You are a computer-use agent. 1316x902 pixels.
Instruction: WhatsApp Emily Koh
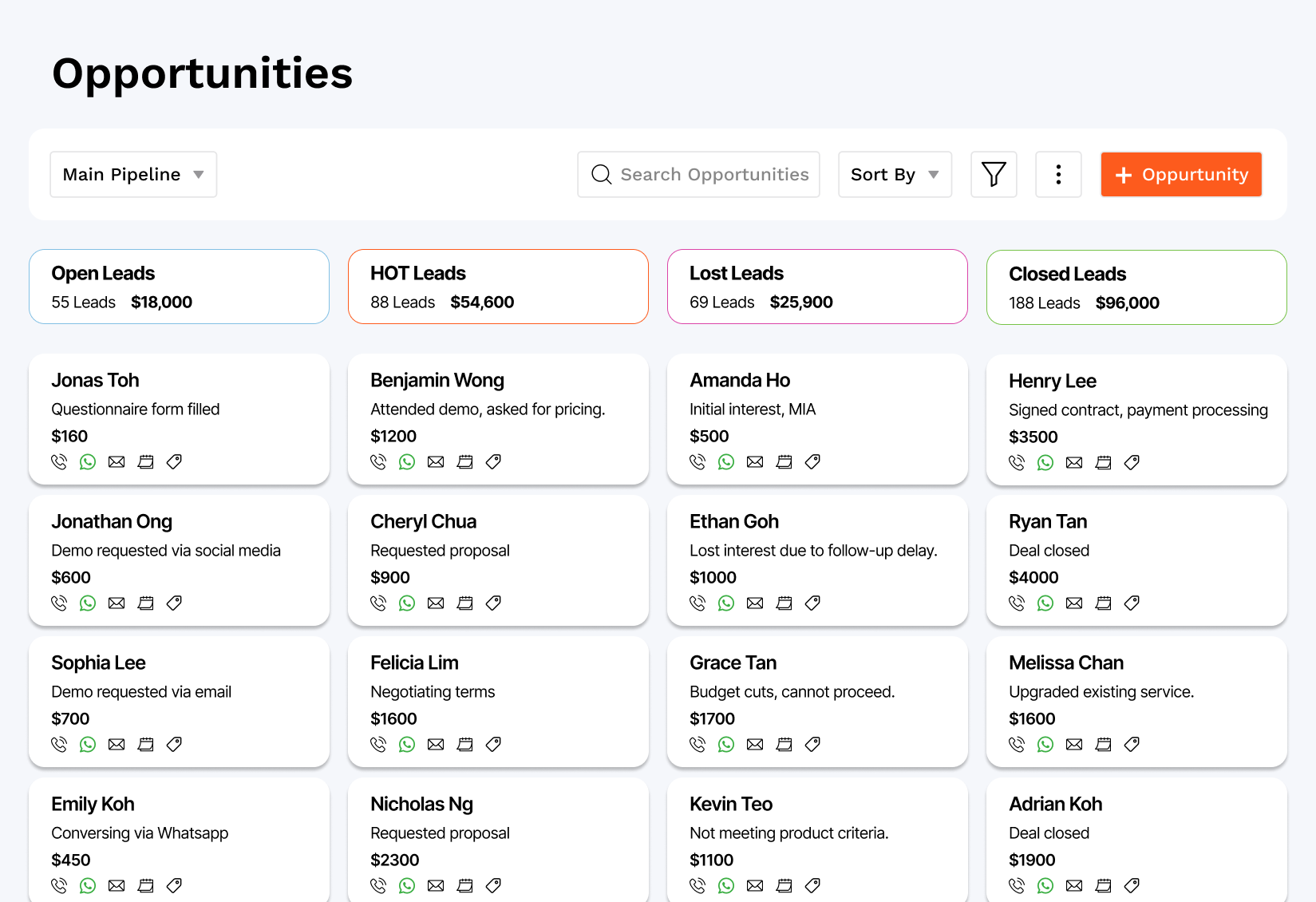pyautogui.click(x=88, y=885)
